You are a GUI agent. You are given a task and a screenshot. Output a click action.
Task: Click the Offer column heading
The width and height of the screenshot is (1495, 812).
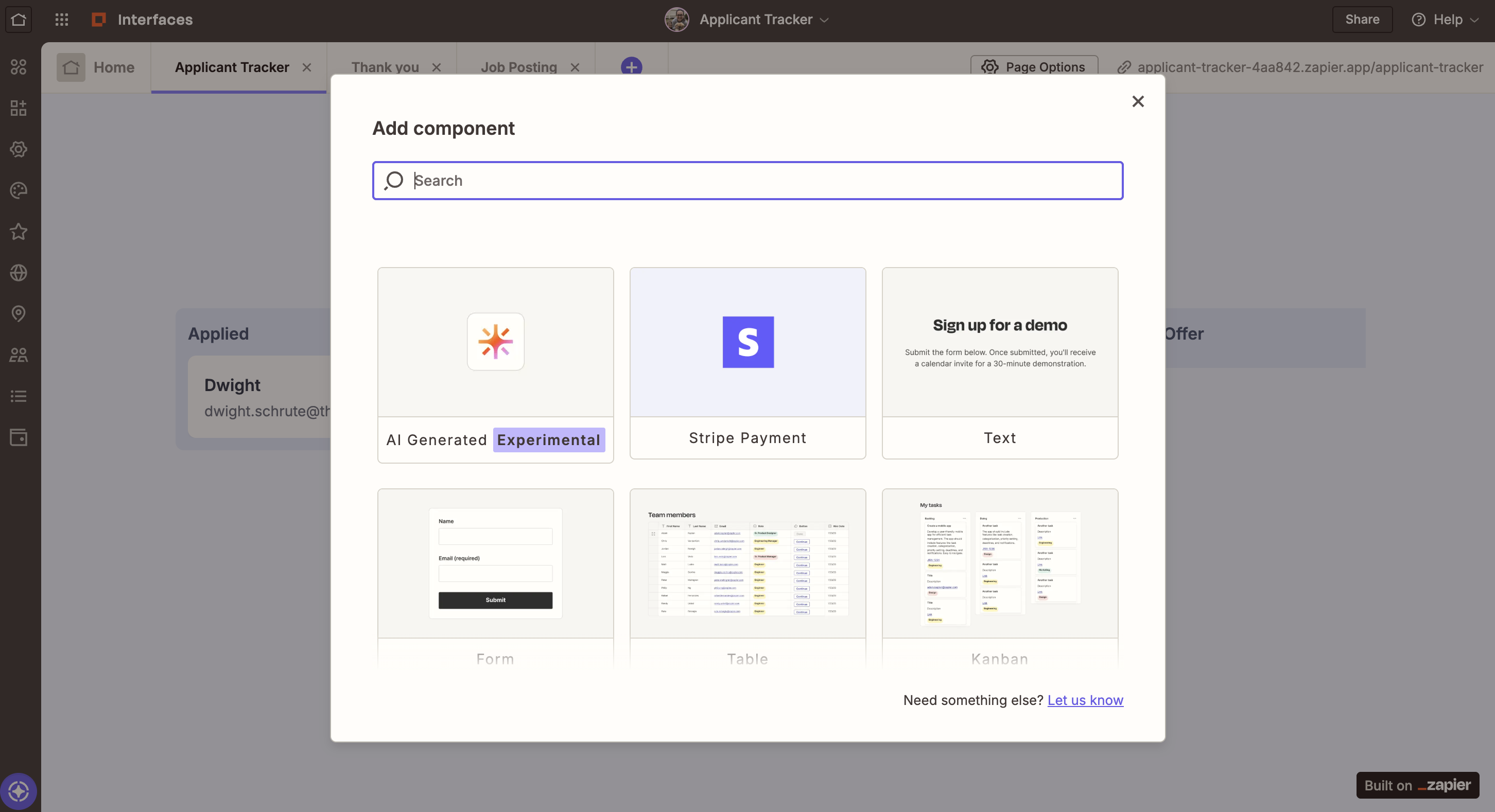pos(1185,333)
